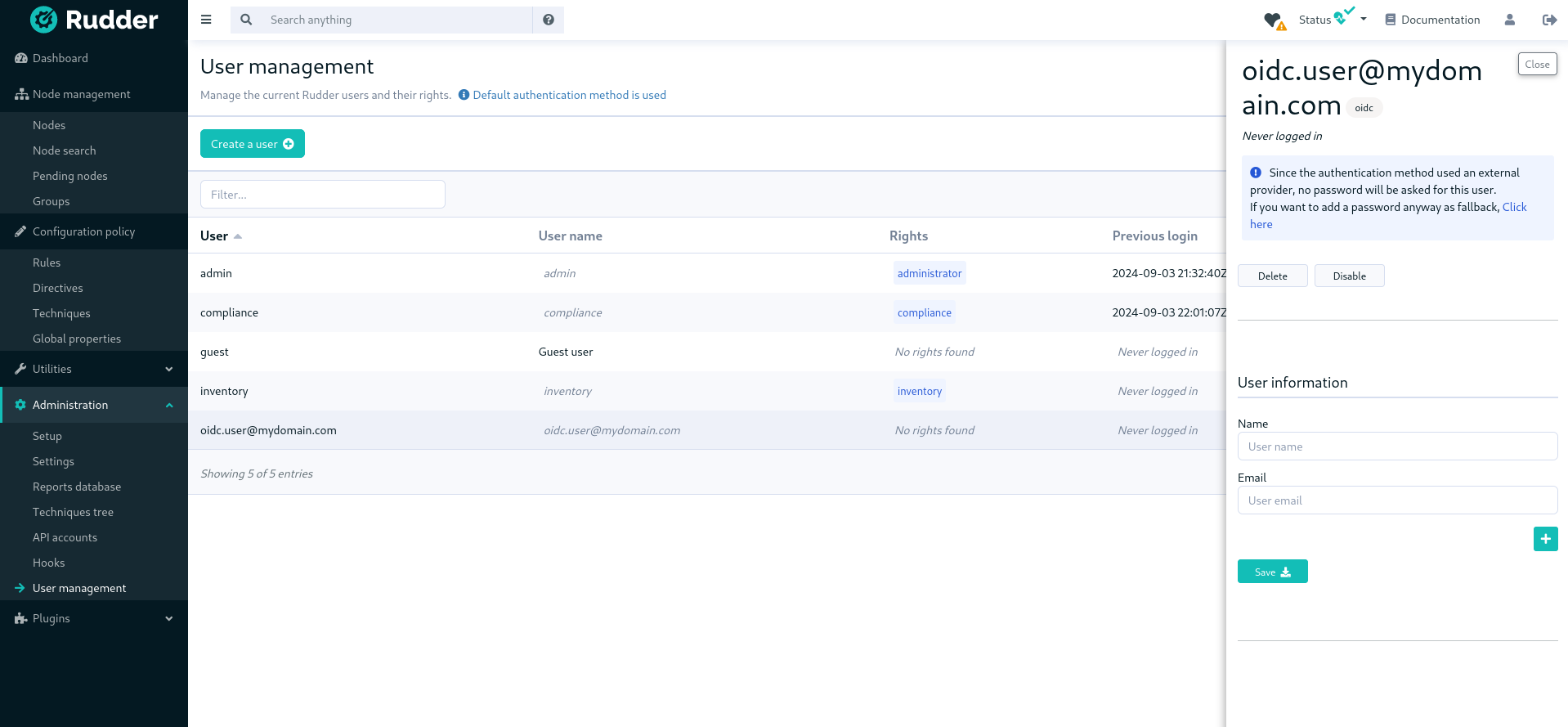
Task: Open API accounts in sidebar
Action: tap(65, 537)
